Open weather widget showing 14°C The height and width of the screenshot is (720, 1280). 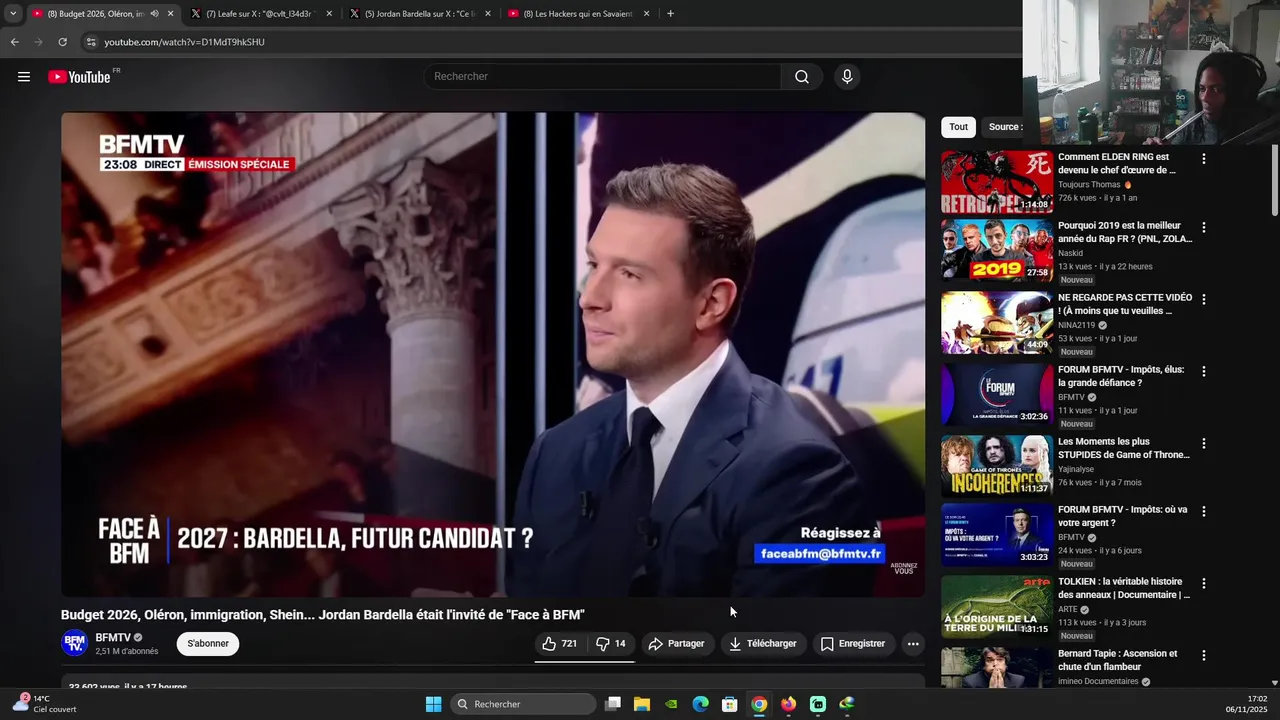(x=44, y=704)
